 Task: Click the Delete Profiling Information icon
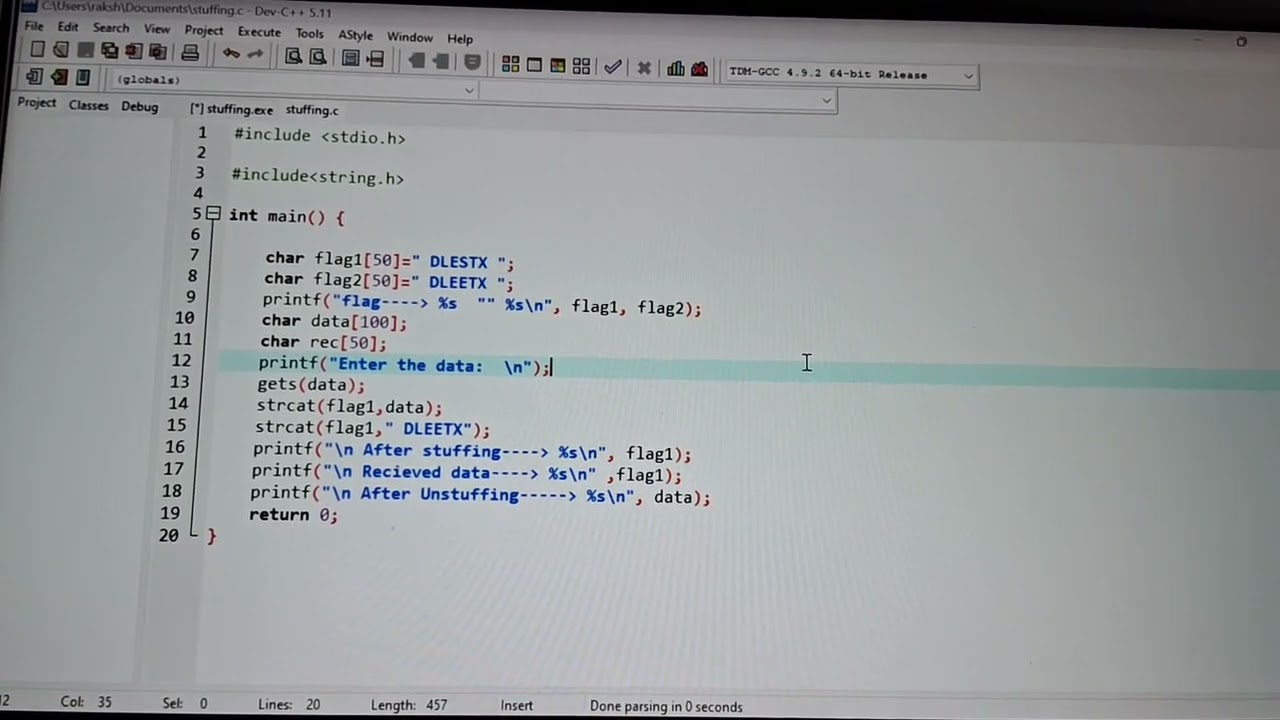pos(699,69)
